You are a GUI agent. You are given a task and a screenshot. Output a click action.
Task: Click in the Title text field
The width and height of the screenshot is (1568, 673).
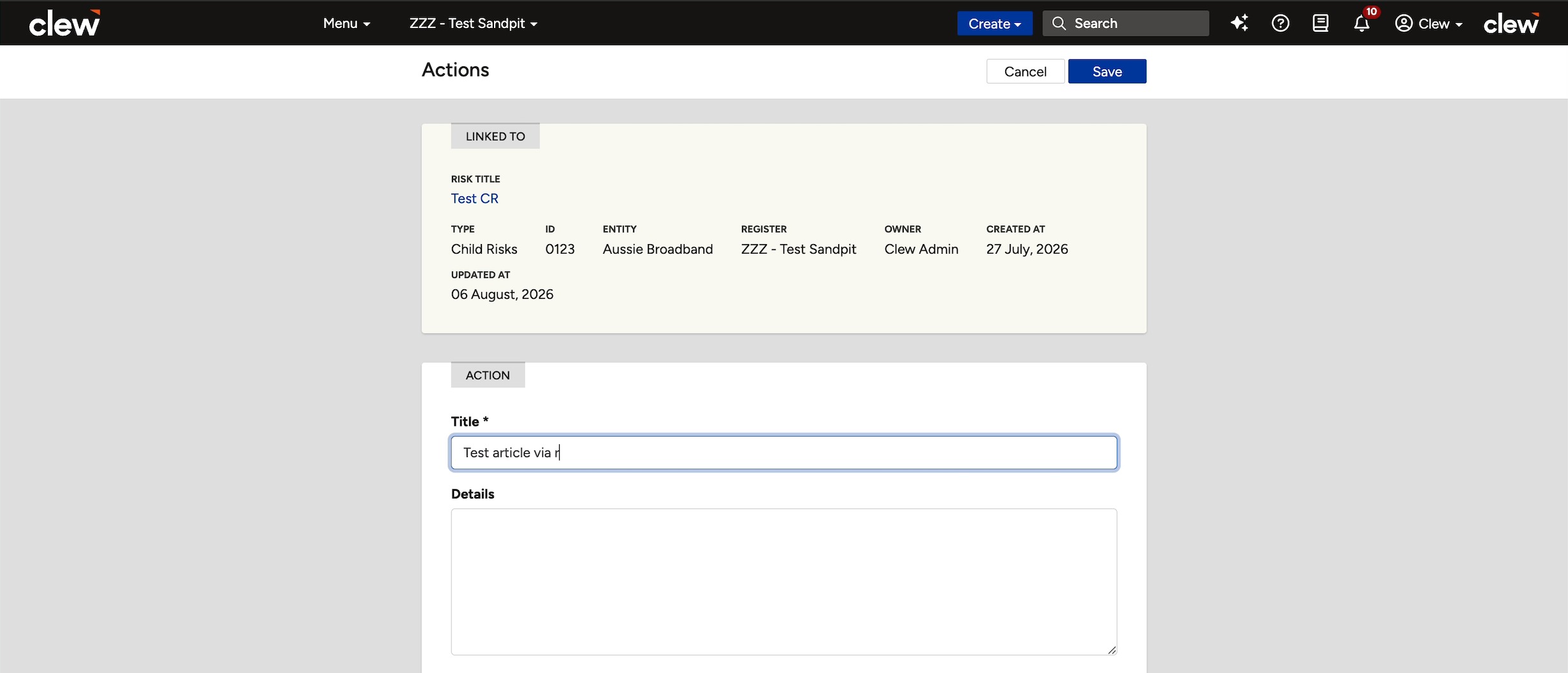pyautogui.click(x=783, y=452)
